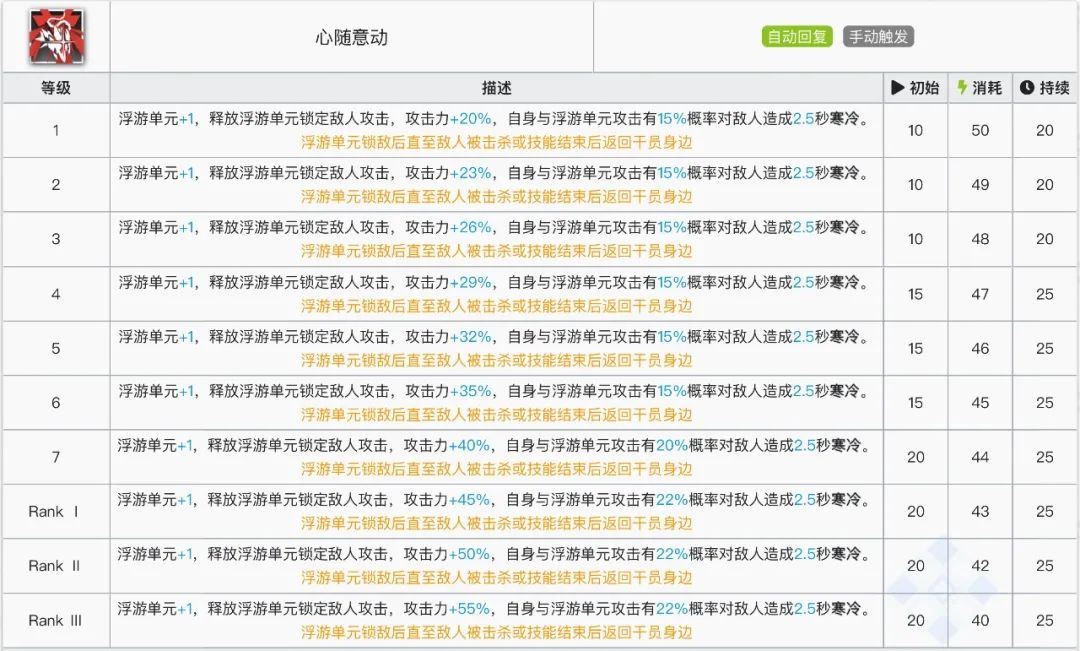Select level 1 row label
This screenshot has width=1080, height=651.
click(56, 131)
